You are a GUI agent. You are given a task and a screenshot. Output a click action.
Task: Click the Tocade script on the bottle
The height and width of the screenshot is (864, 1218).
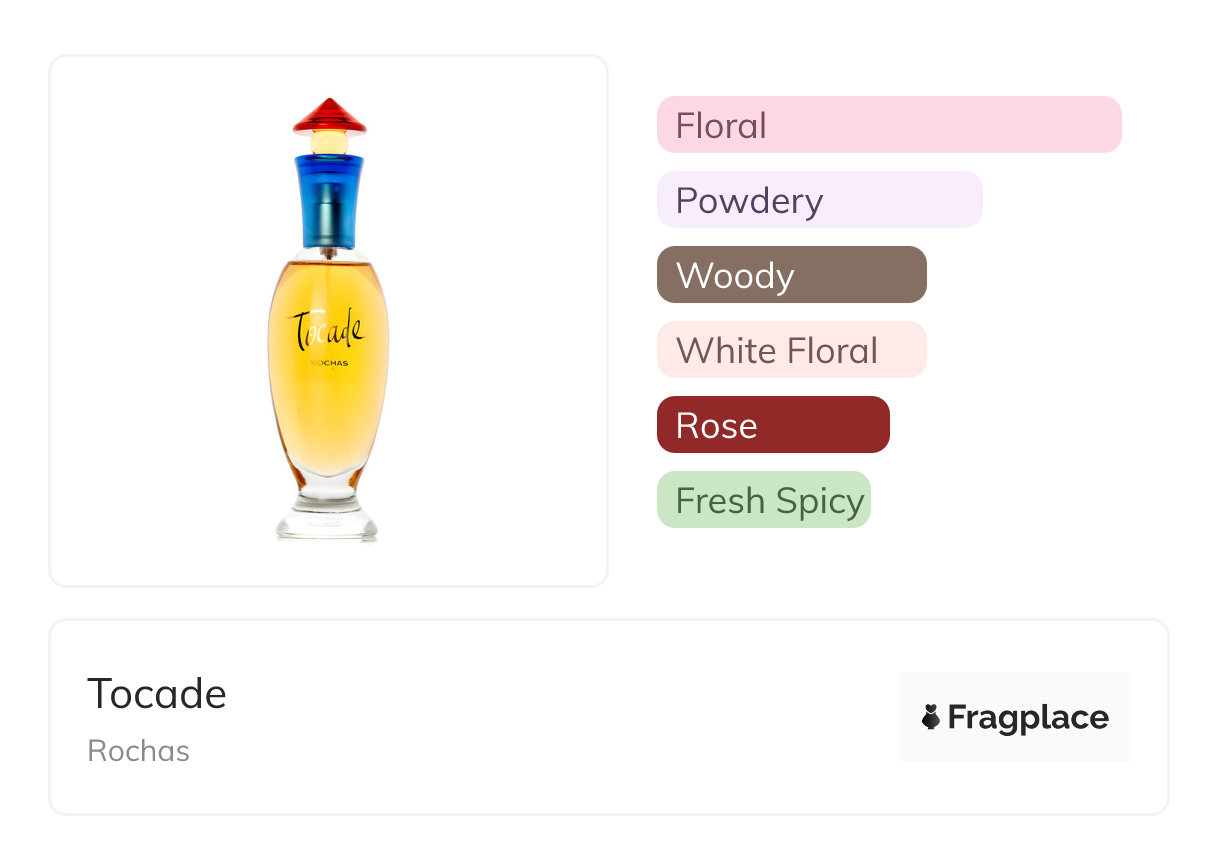tap(326, 329)
